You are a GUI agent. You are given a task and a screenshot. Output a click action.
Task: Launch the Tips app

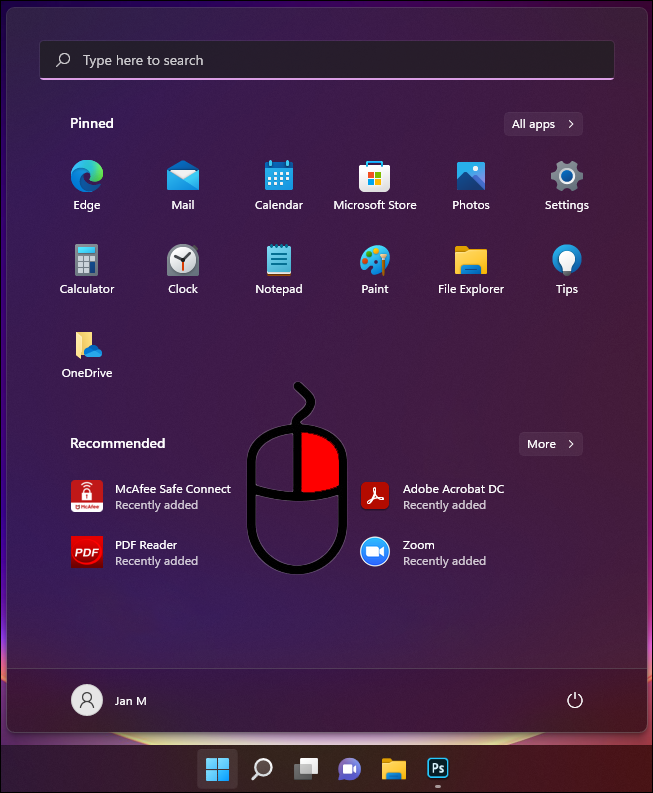567,269
